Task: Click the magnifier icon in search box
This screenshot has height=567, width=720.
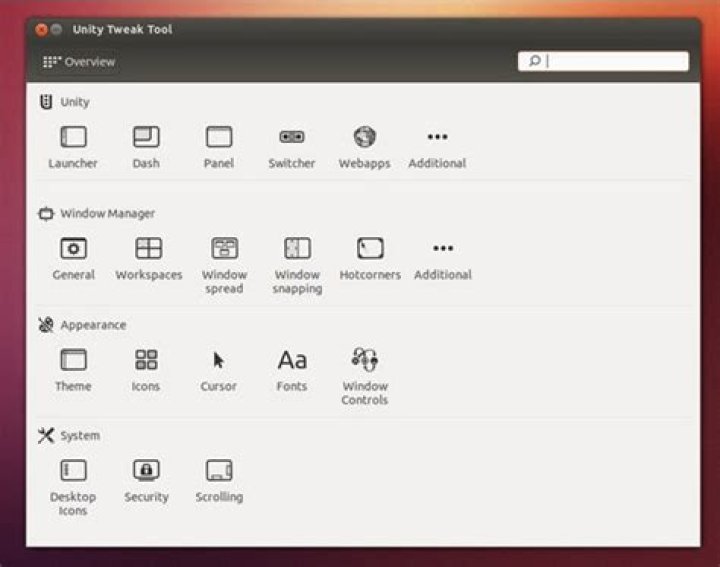Action: pyautogui.click(x=534, y=61)
